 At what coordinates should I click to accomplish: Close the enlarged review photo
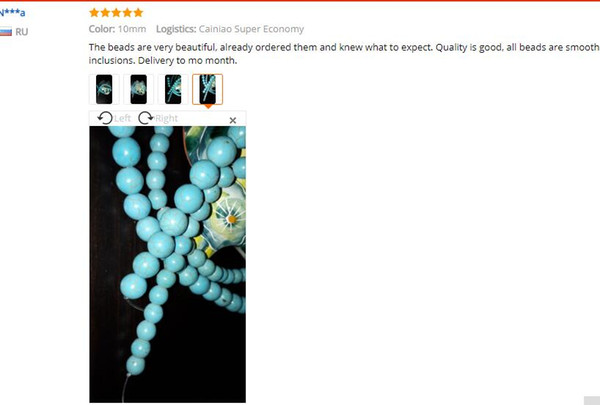click(233, 120)
